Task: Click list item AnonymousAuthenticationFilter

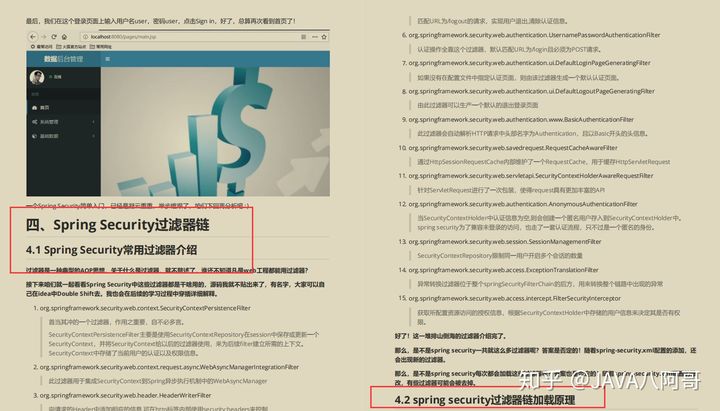Action: pos(523,204)
